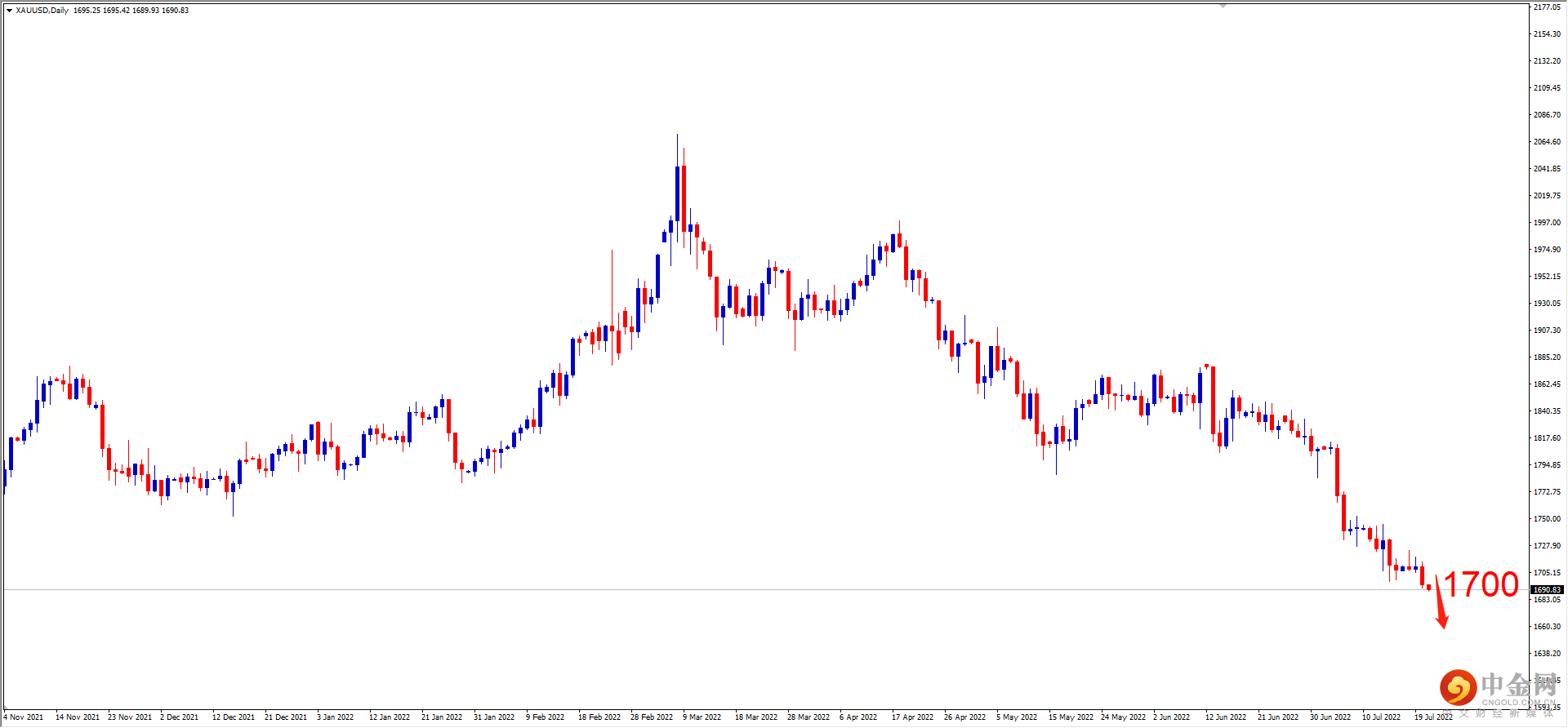The width and height of the screenshot is (1568, 728).
Task: Click the 1862.45 price axis label
Action: (1547, 384)
